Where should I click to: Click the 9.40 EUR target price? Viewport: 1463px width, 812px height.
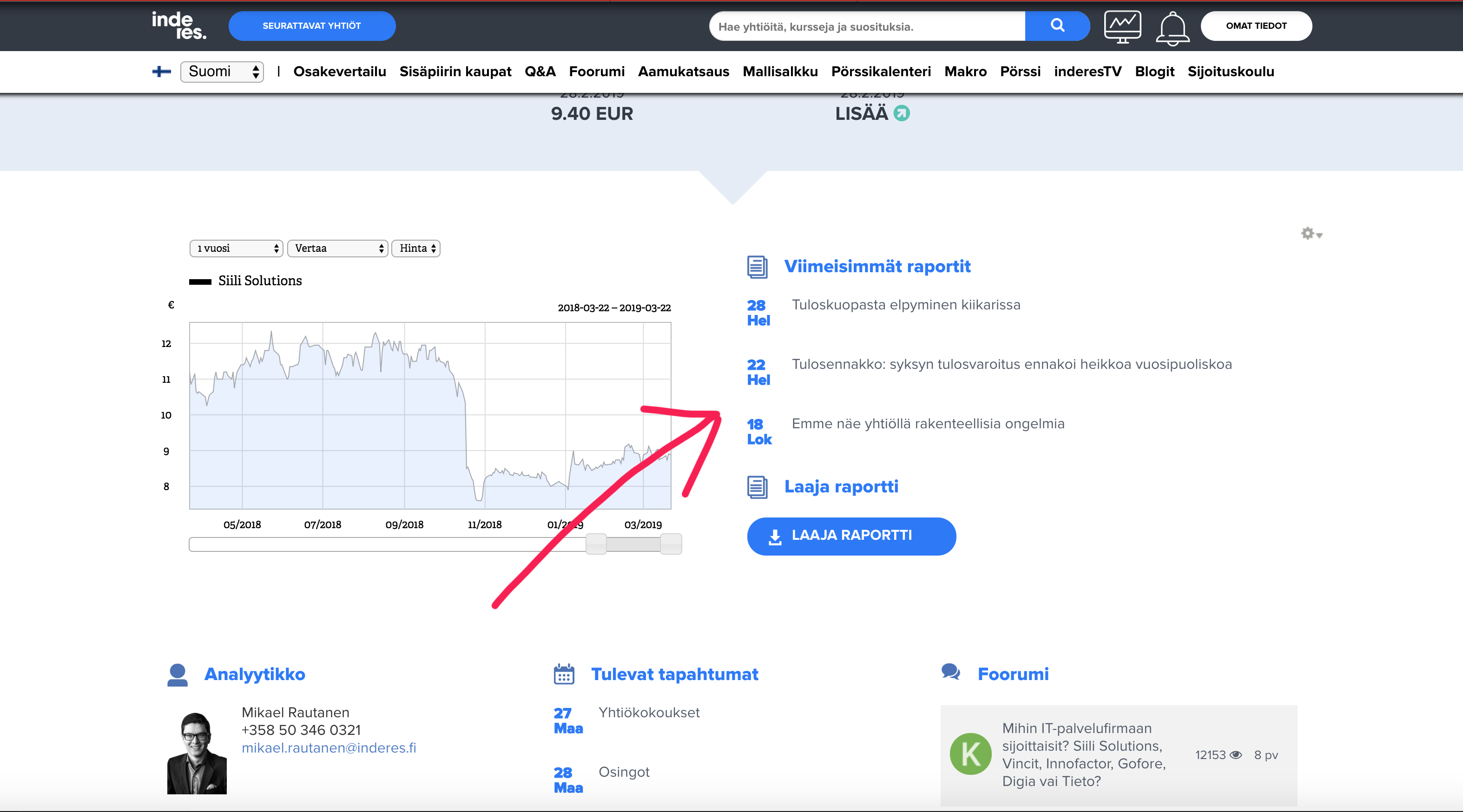tap(592, 113)
